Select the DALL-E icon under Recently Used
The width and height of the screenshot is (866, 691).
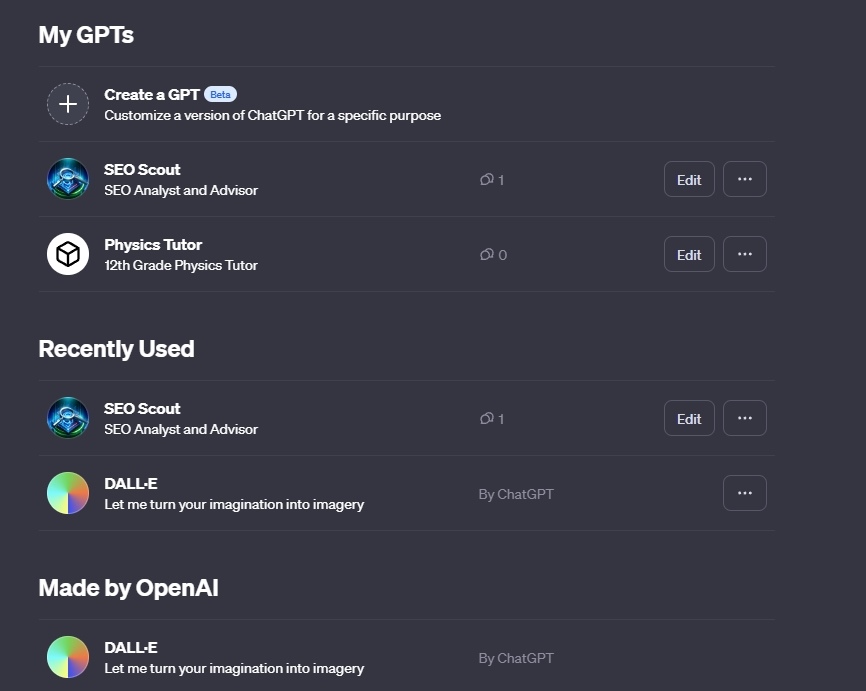pos(67,492)
